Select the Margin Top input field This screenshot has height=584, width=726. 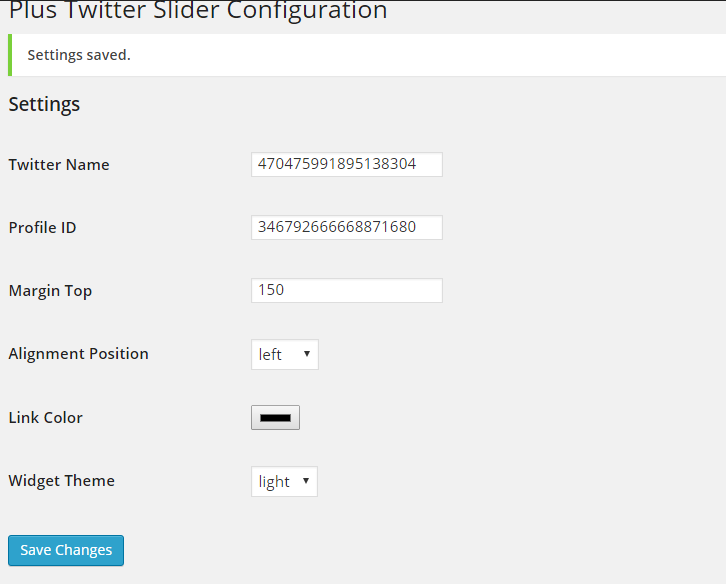(x=347, y=290)
